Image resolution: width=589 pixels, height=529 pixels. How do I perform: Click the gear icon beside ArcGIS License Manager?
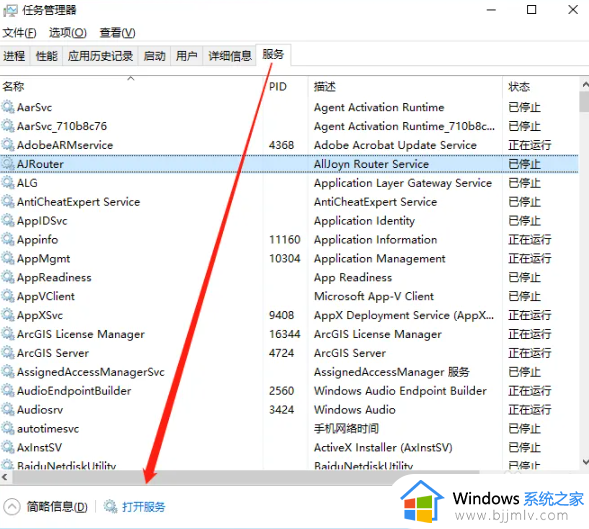8,334
